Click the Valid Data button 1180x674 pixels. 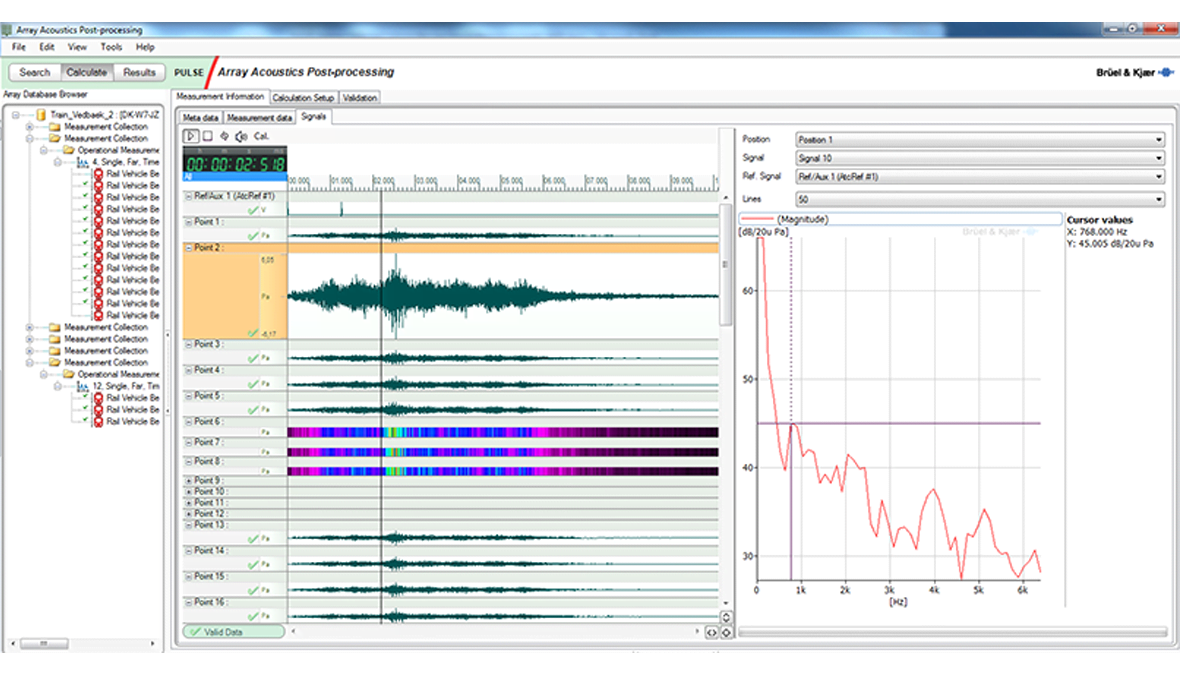pos(233,632)
